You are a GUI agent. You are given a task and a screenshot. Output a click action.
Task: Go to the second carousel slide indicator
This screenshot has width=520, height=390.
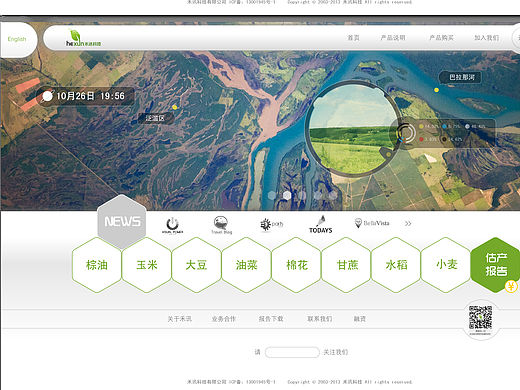[x=287, y=195]
